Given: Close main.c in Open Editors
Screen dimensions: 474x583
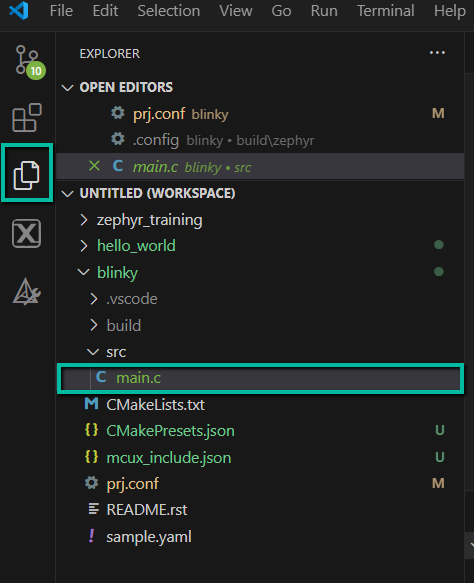Looking at the screenshot, I should coord(94,166).
